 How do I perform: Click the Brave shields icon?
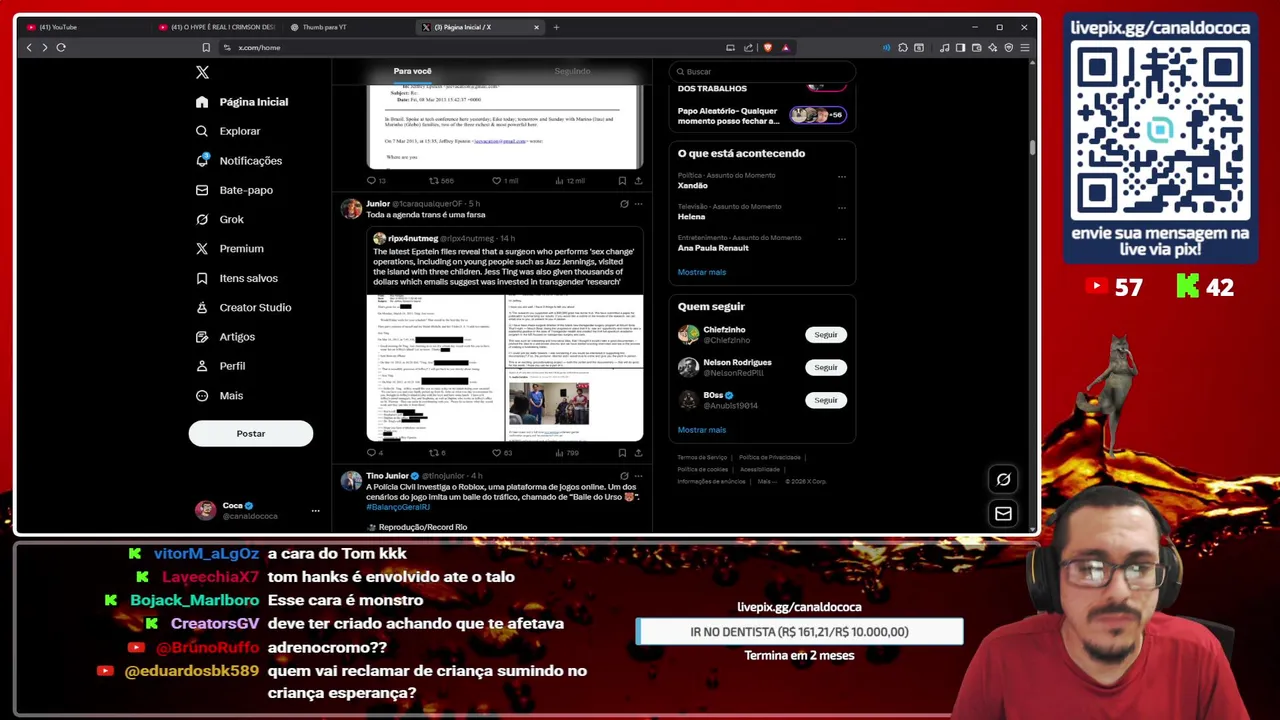pyautogui.click(x=767, y=47)
